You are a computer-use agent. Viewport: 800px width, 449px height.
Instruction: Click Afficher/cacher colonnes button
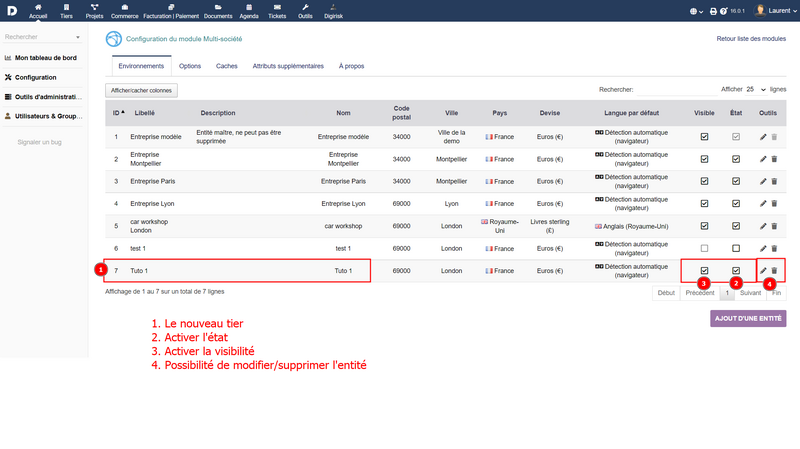[x=141, y=90]
